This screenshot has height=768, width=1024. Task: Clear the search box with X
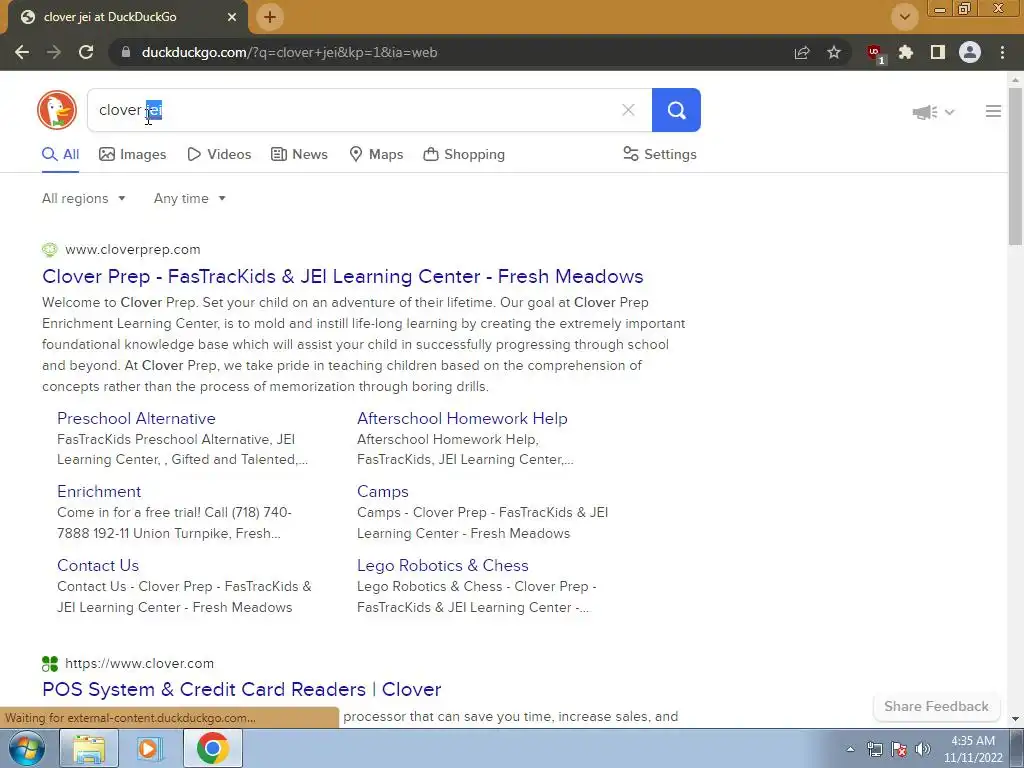pos(628,110)
